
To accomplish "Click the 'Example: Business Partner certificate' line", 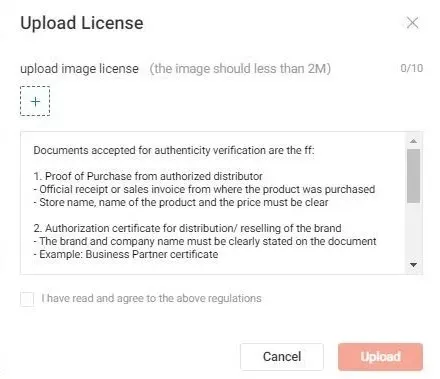I will pyautogui.click(x=126, y=254).
